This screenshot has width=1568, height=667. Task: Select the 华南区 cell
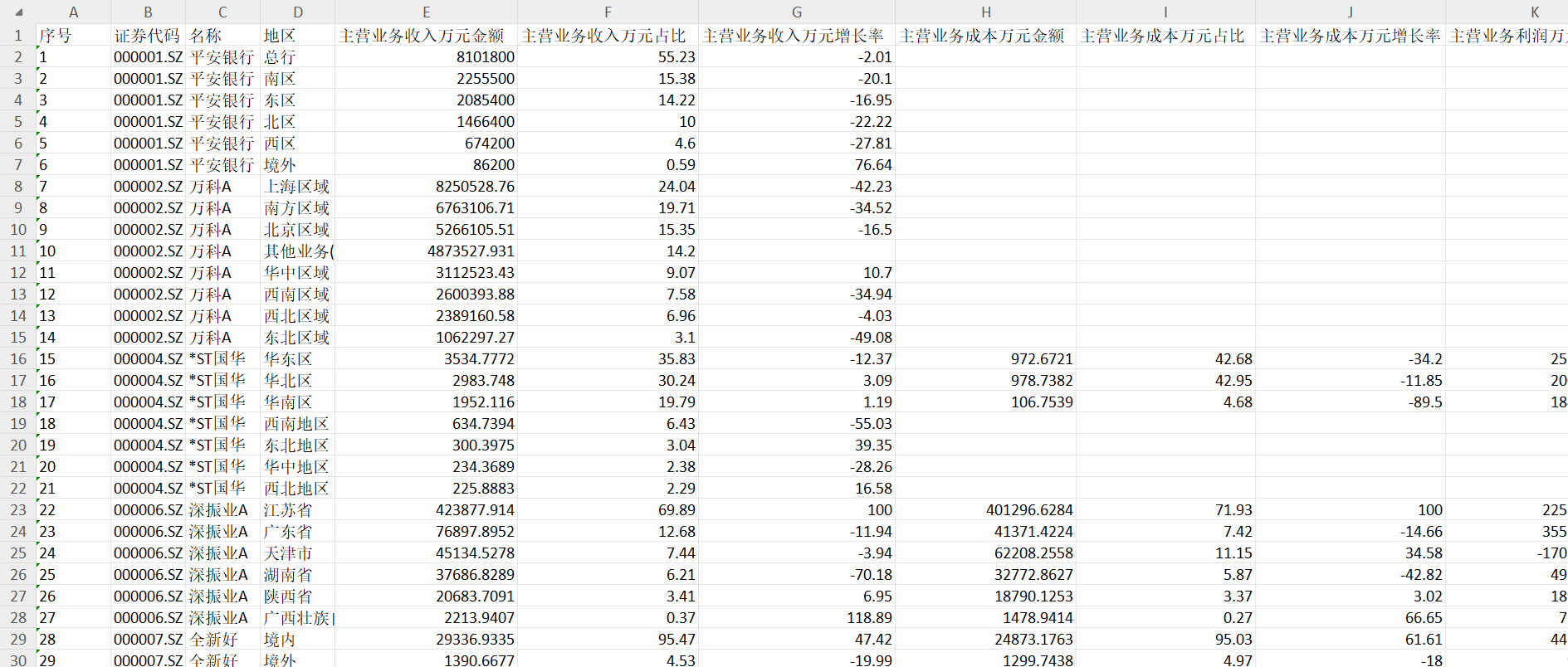(298, 402)
